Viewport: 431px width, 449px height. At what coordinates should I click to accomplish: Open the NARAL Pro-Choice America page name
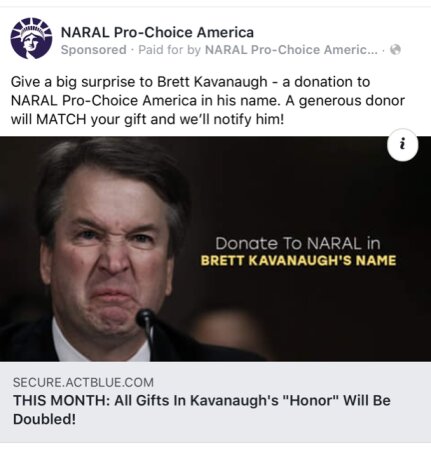click(157, 32)
